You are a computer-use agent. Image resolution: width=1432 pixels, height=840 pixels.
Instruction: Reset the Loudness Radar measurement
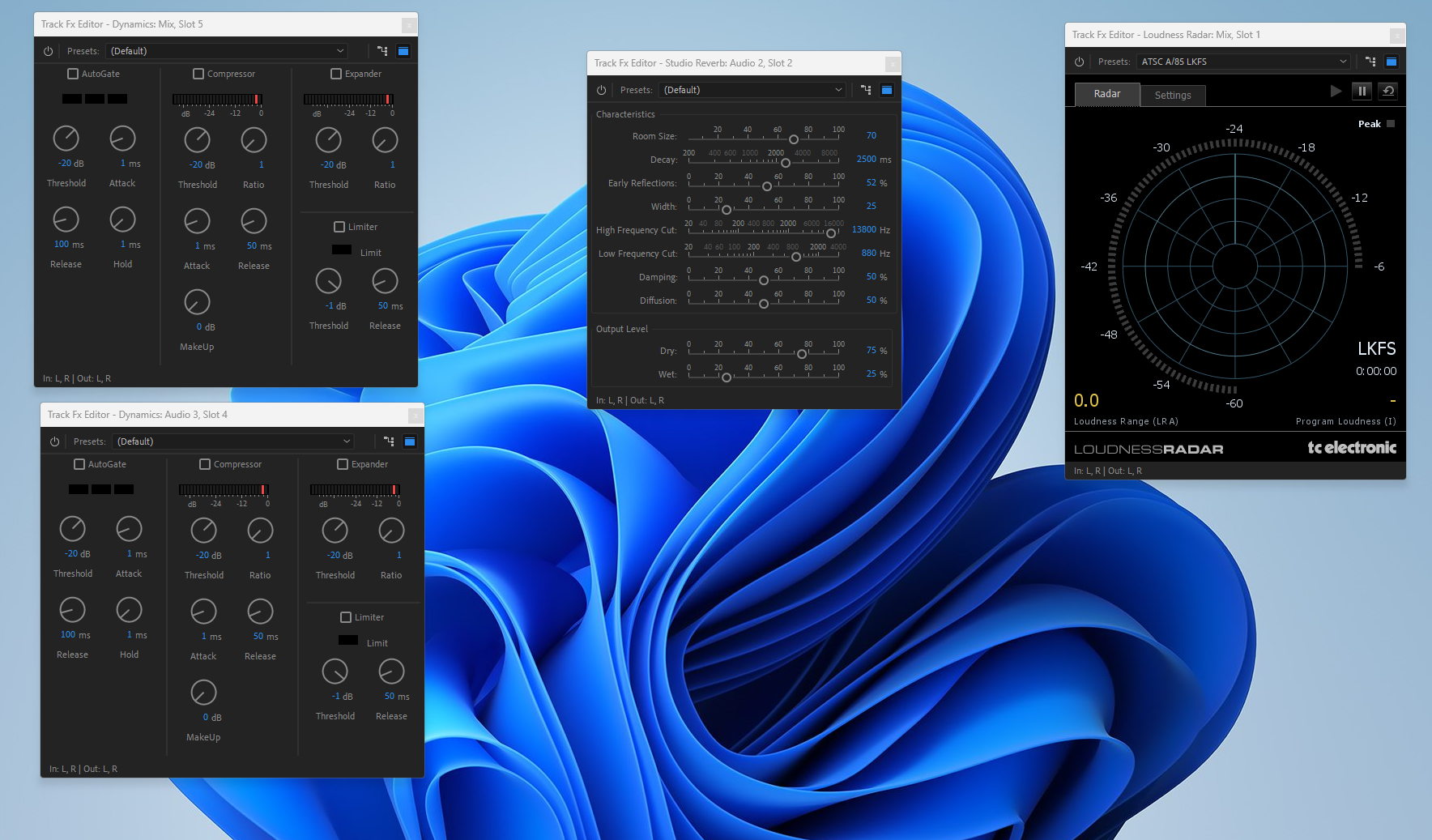tap(1388, 91)
